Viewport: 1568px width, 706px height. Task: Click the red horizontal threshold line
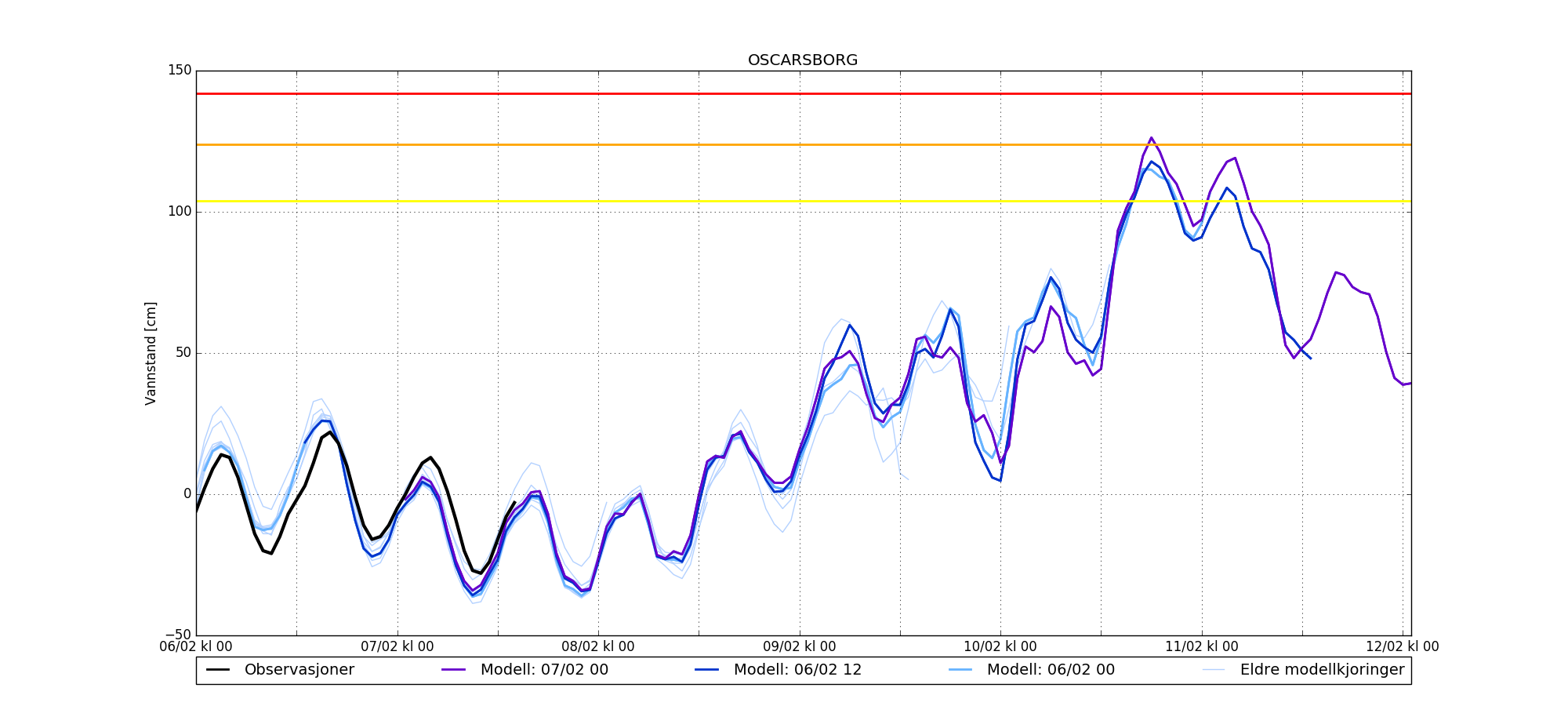(x=784, y=93)
